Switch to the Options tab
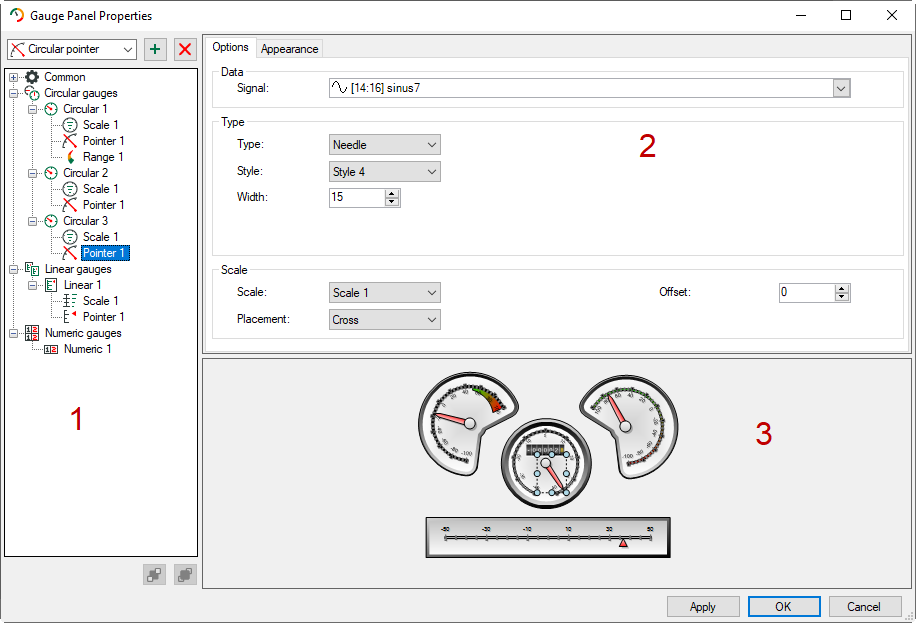The width and height of the screenshot is (916, 623). pyautogui.click(x=231, y=47)
